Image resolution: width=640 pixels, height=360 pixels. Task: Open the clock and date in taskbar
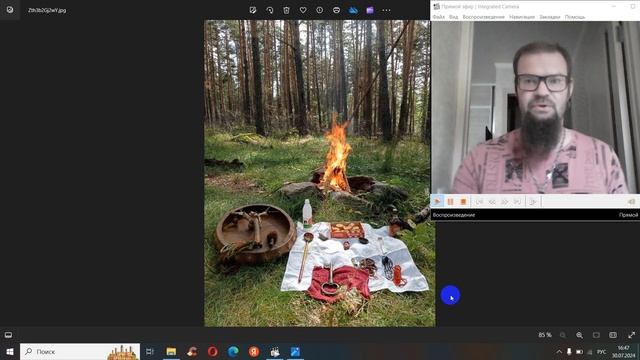point(624,352)
